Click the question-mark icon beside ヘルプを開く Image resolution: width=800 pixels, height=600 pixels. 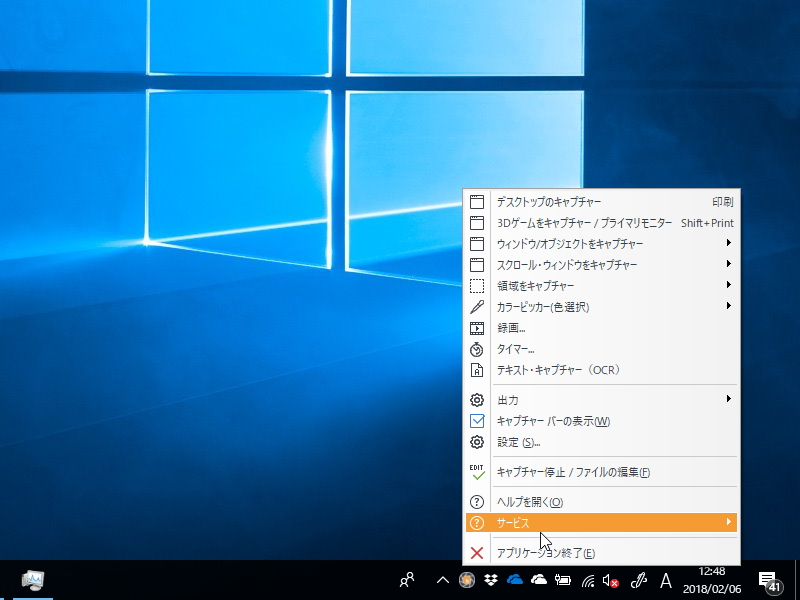(x=478, y=500)
